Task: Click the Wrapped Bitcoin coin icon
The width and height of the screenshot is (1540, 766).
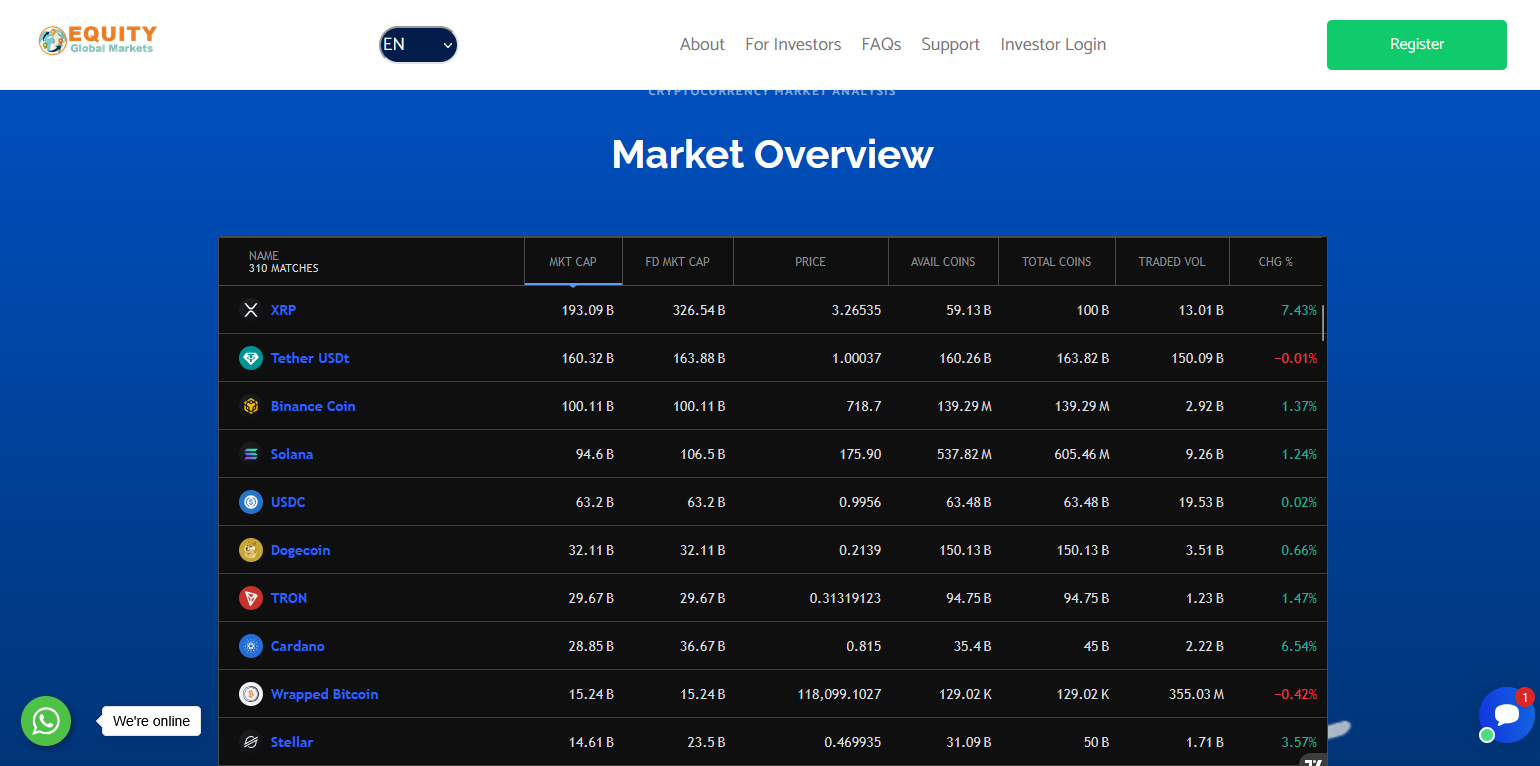Action: tap(251, 694)
